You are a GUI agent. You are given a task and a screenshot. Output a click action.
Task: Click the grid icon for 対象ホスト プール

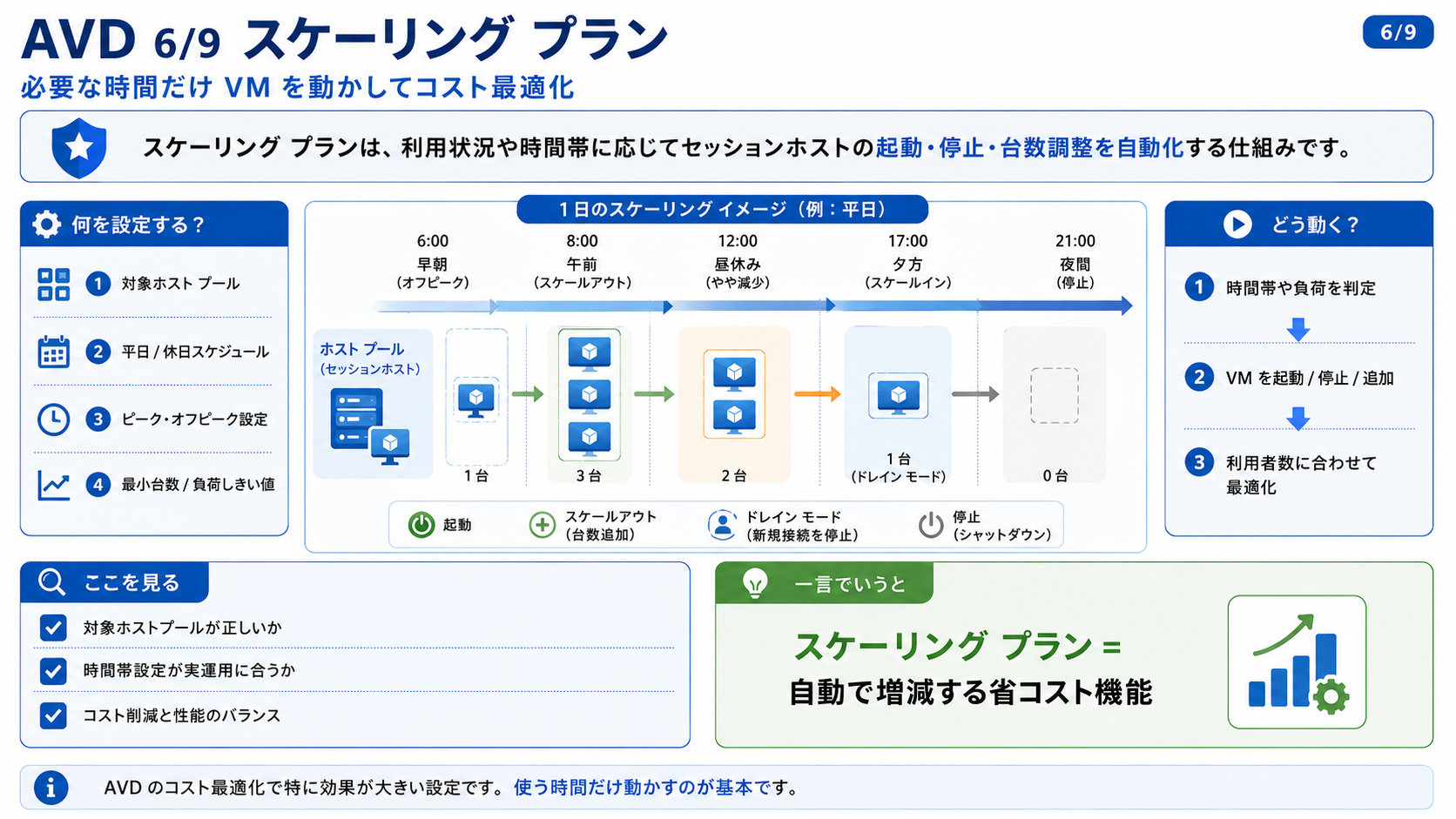click(x=53, y=284)
